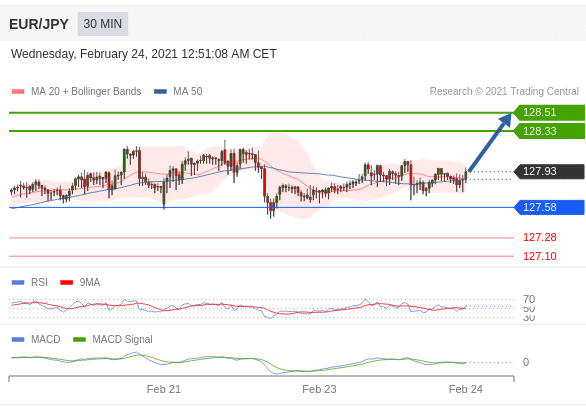The image size is (586, 406).
Task: Toggle the MA 20 + Bollinger Bands legend swatch
Action: (18, 92)
